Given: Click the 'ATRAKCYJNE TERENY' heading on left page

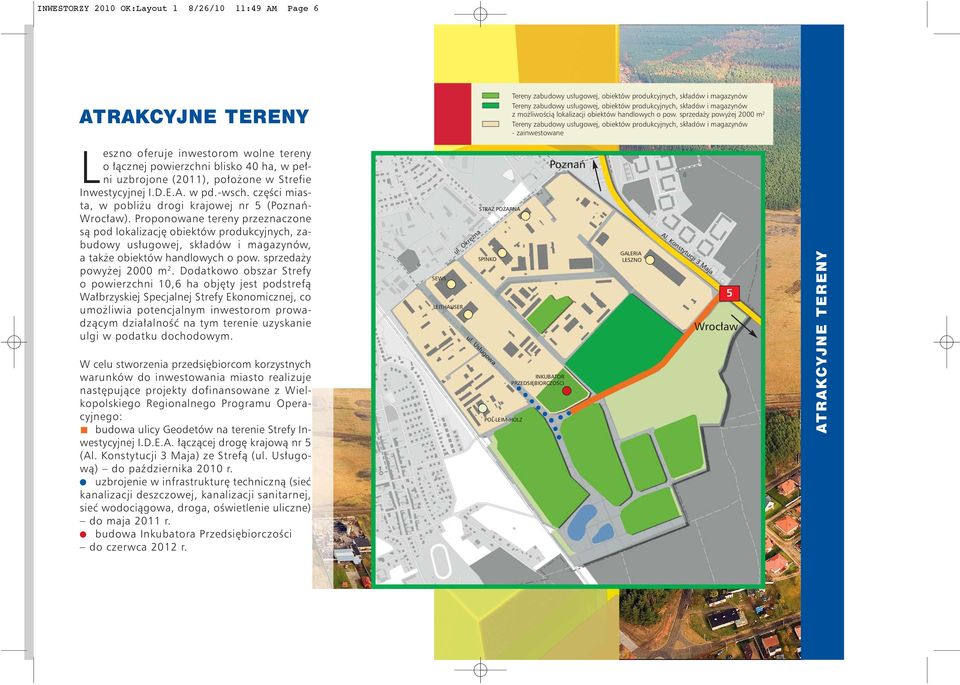Looking at the screenshot, I should tap(194, 117).
